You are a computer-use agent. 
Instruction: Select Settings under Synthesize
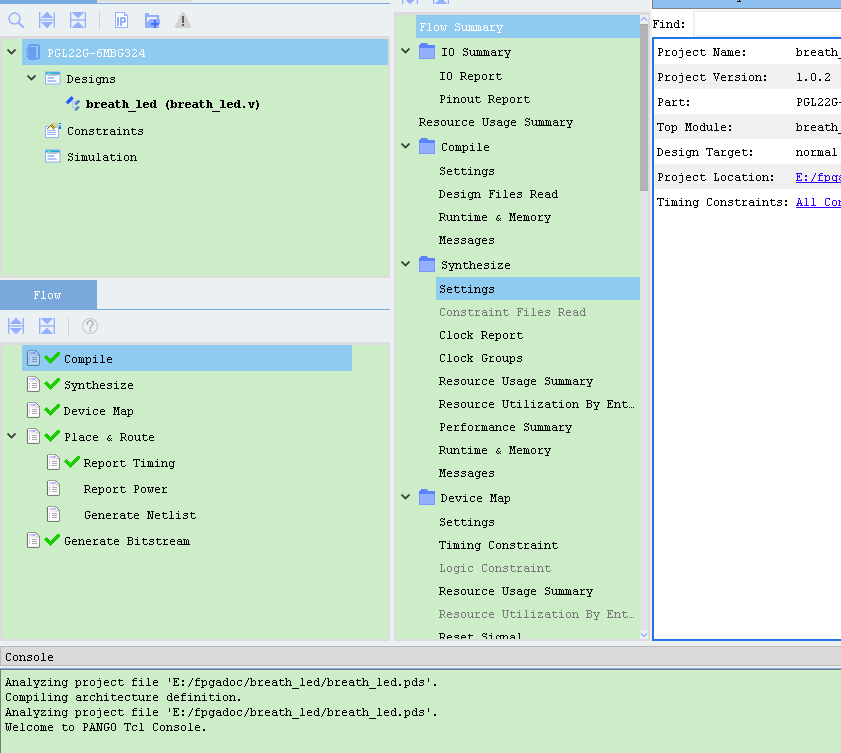[538, 289]
